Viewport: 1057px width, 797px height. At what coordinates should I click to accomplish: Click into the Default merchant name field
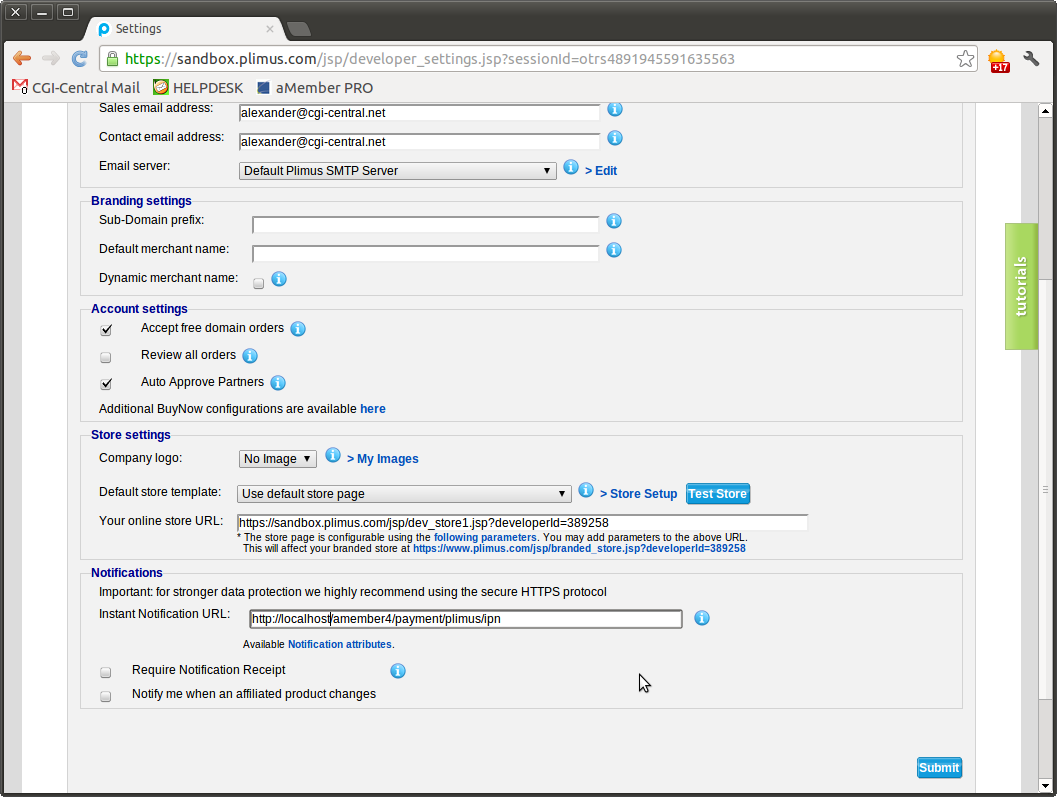pyautogui.click(x=425, y=254)
